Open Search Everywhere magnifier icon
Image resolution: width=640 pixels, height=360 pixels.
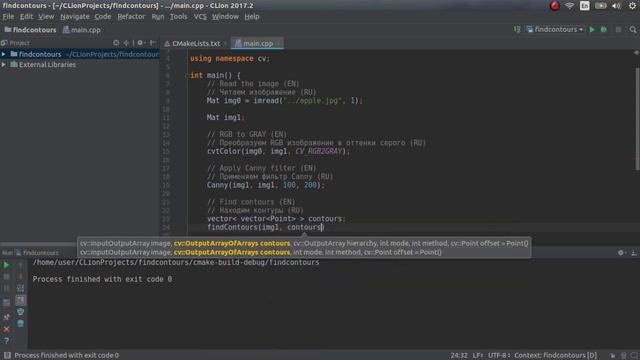tap(633, 29)
